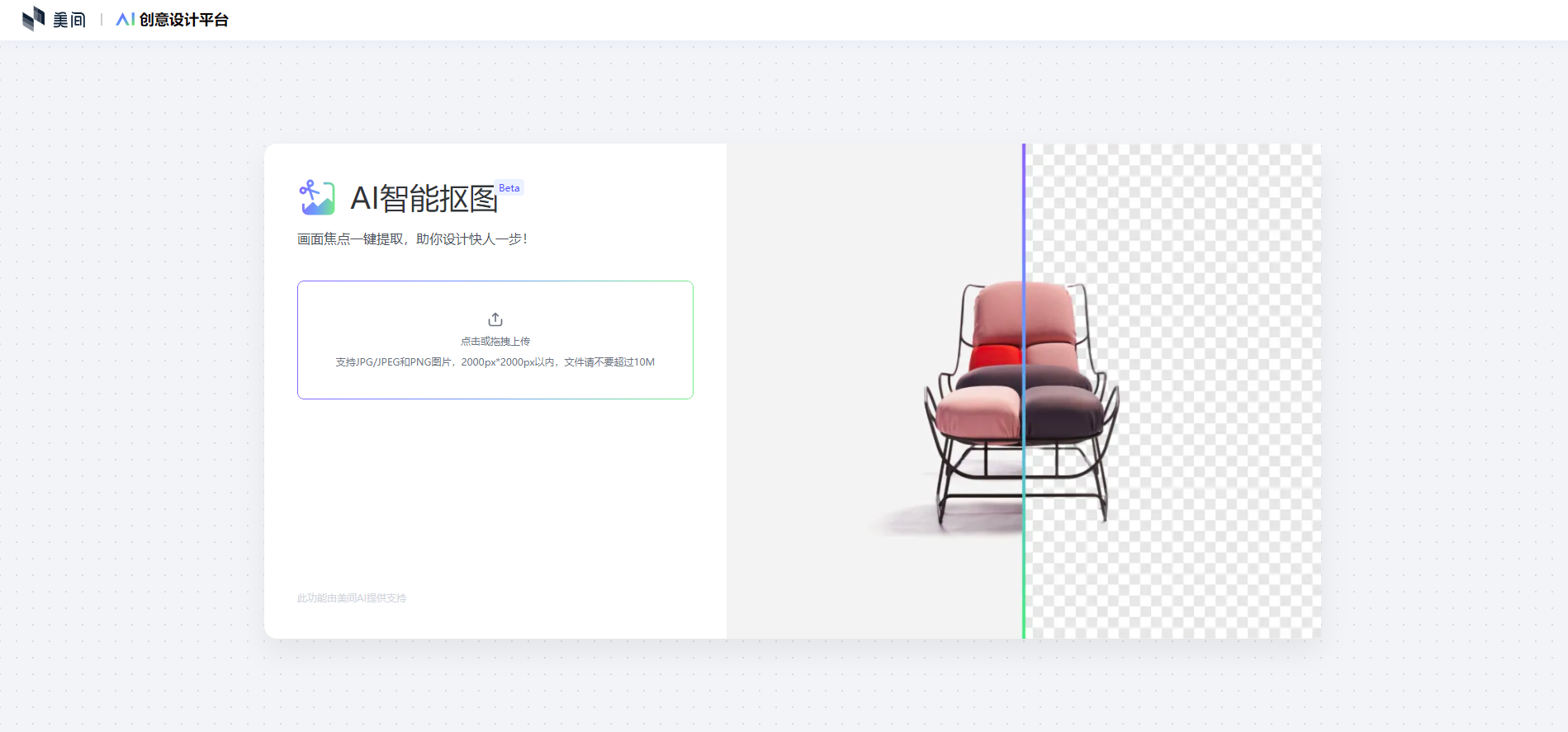Click the gradient AI mark in header
The width and height of the screenshot is (1568, 732).
coord(126,20)
